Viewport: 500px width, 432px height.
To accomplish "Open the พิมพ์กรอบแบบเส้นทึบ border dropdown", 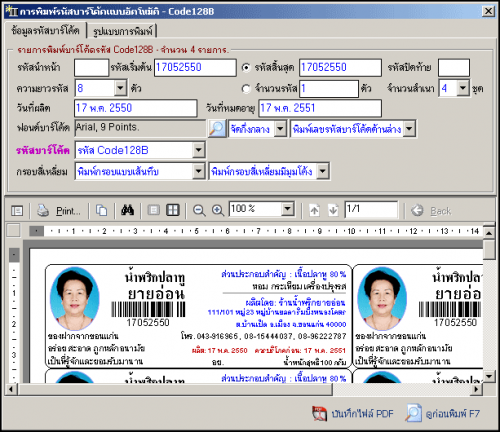I will [x=199, y=172].
